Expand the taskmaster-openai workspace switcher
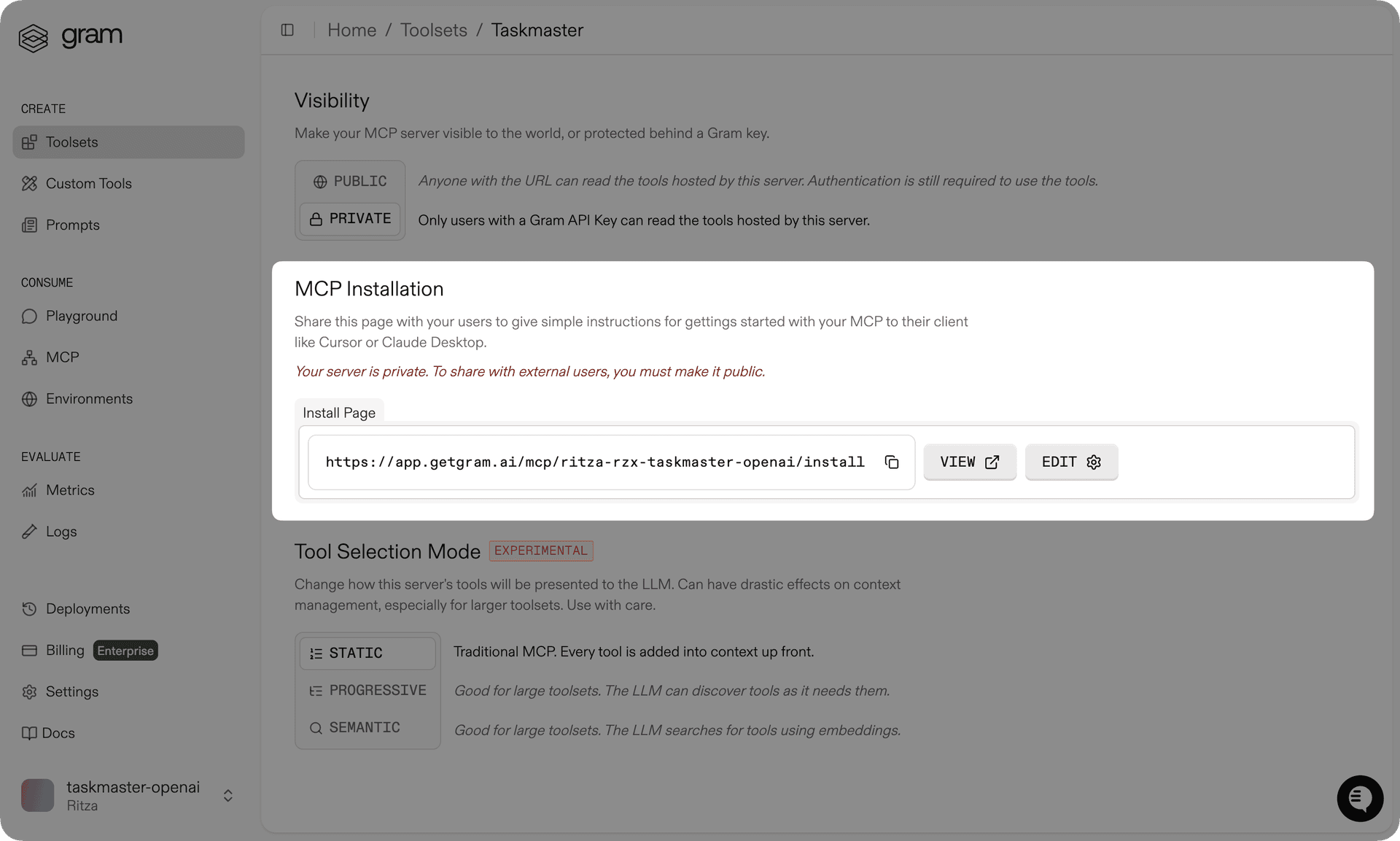 [227, 796]
